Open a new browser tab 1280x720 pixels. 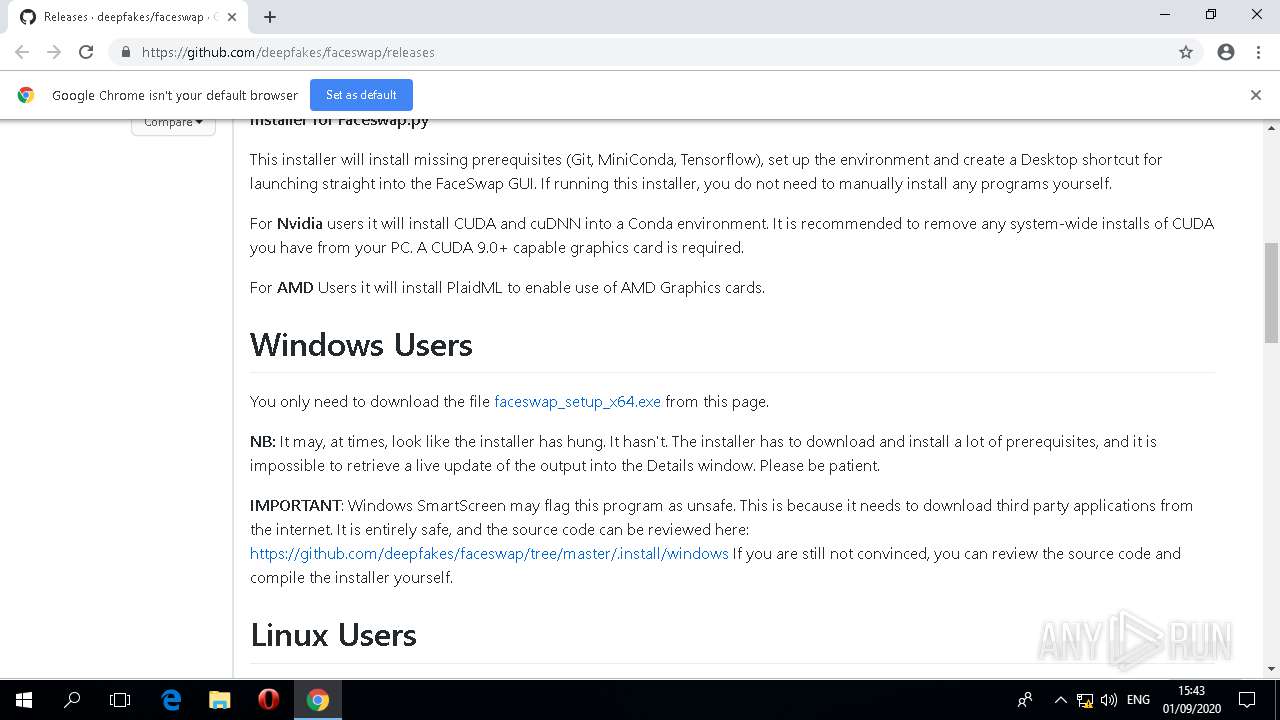point(270,17)
